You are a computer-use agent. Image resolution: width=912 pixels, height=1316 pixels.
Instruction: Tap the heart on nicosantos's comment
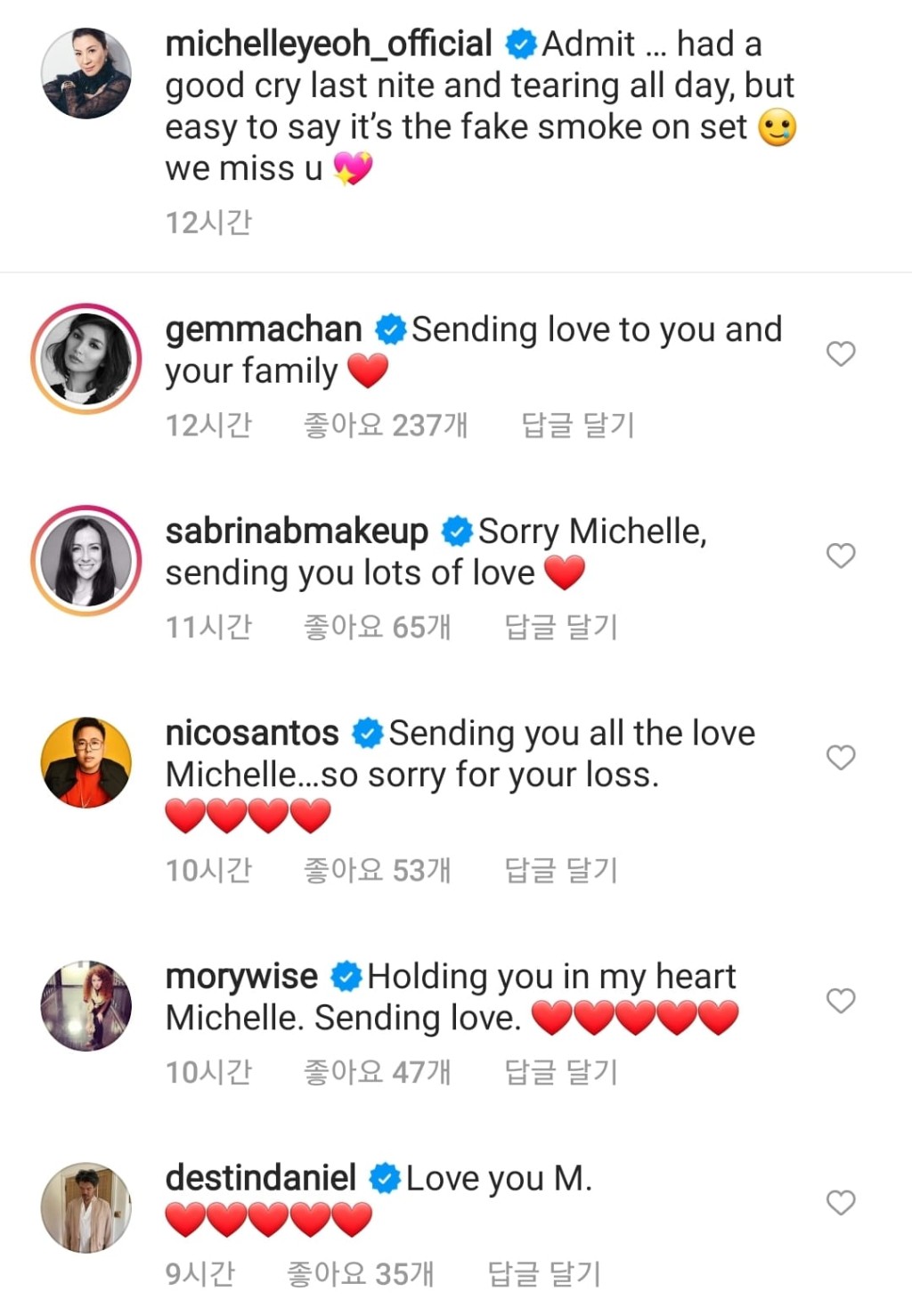(841, 758)
